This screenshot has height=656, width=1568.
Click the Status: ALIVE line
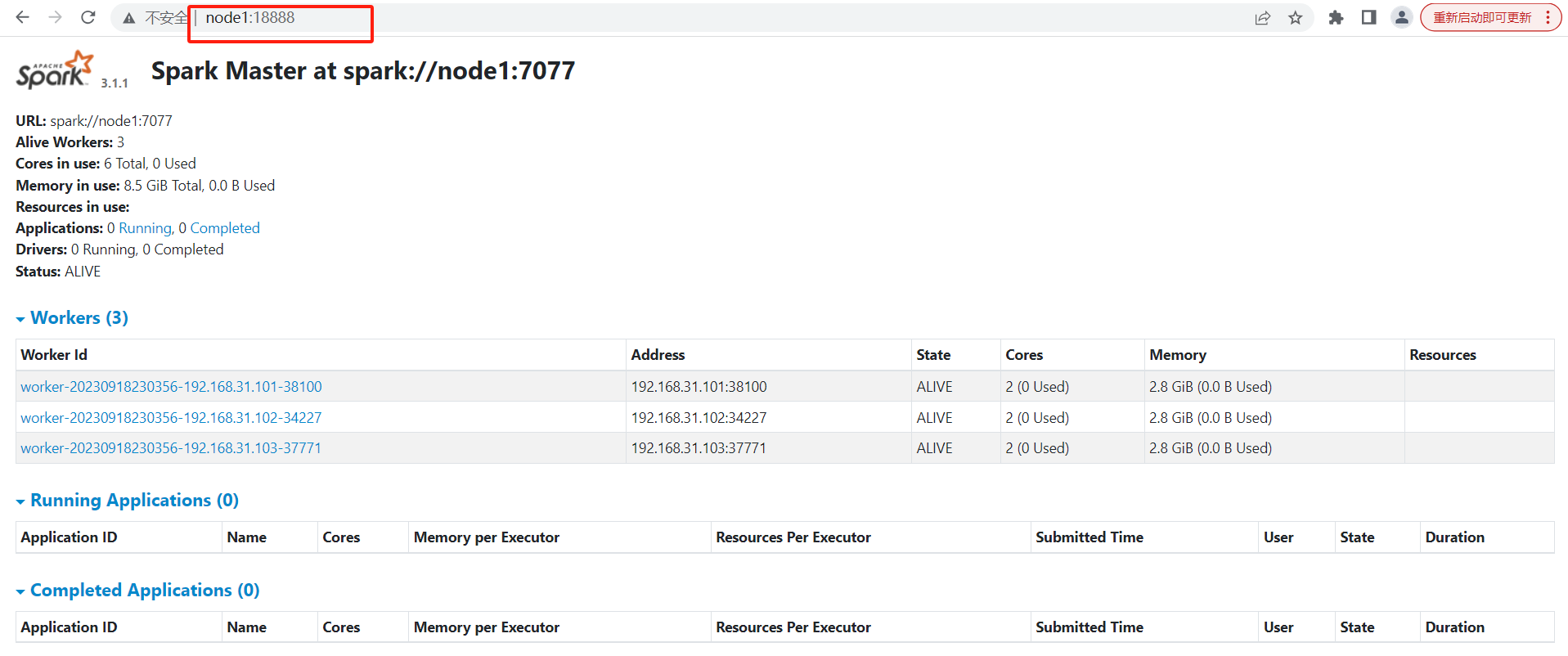pyautogui.click(x=58, y=272)
